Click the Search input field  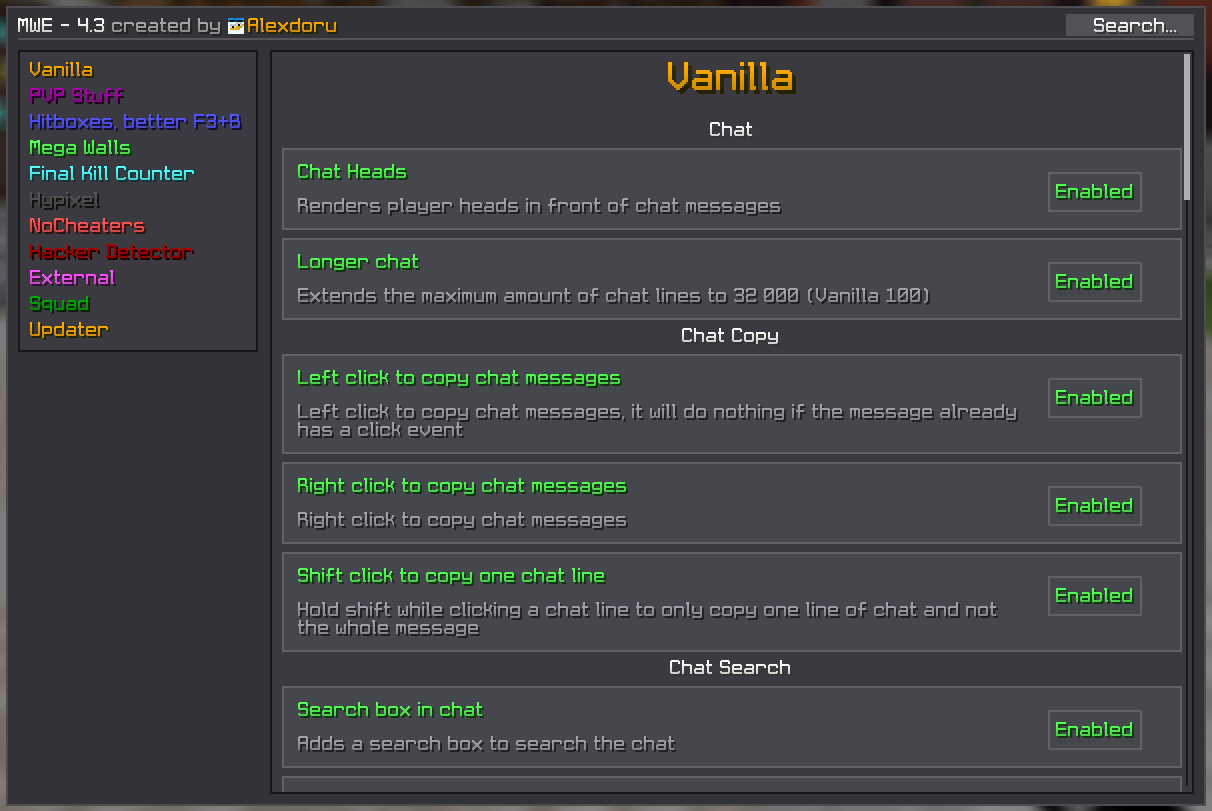(x=1130, y=26)
